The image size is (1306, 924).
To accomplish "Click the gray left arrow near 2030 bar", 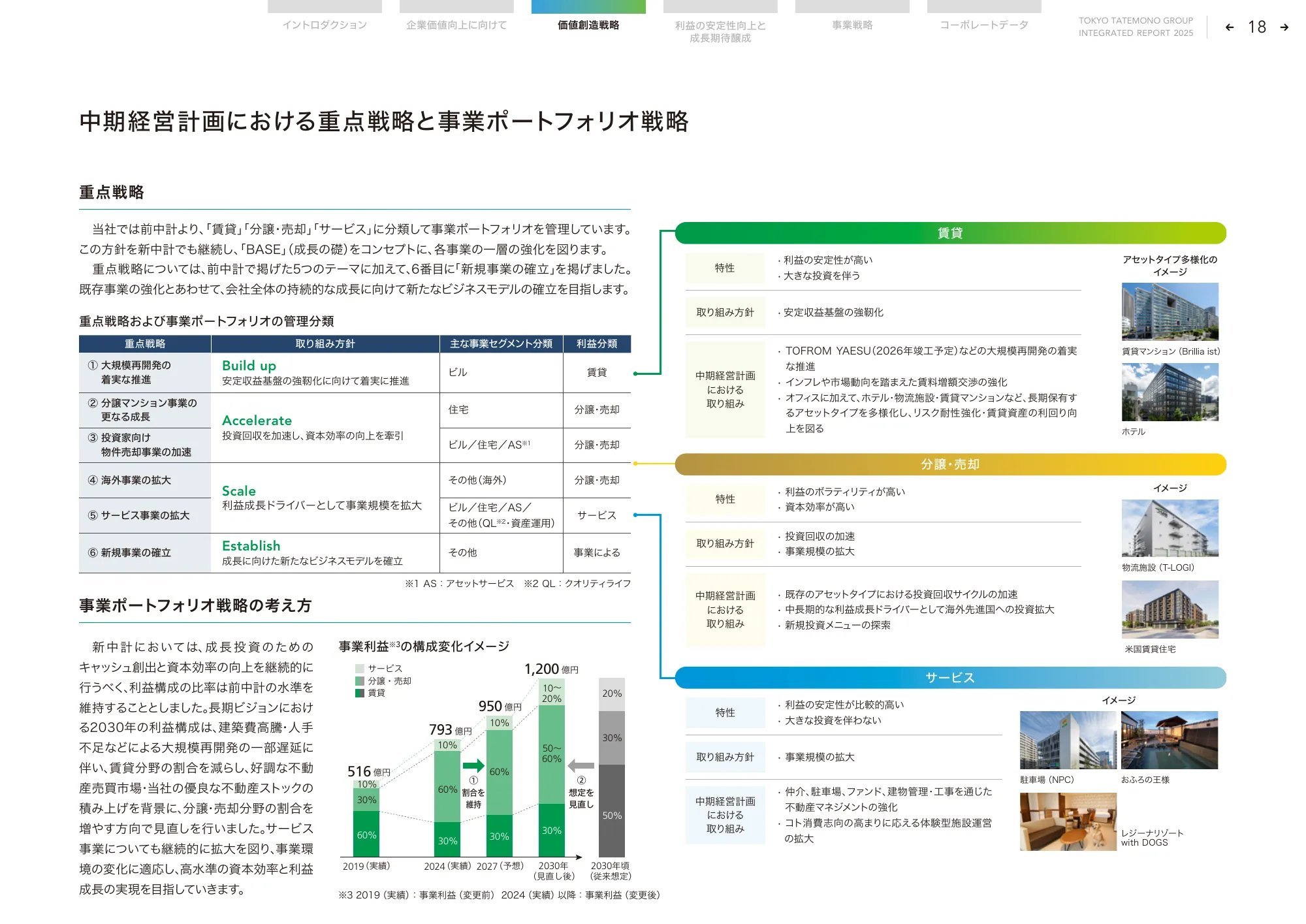I will pos(581,765).
